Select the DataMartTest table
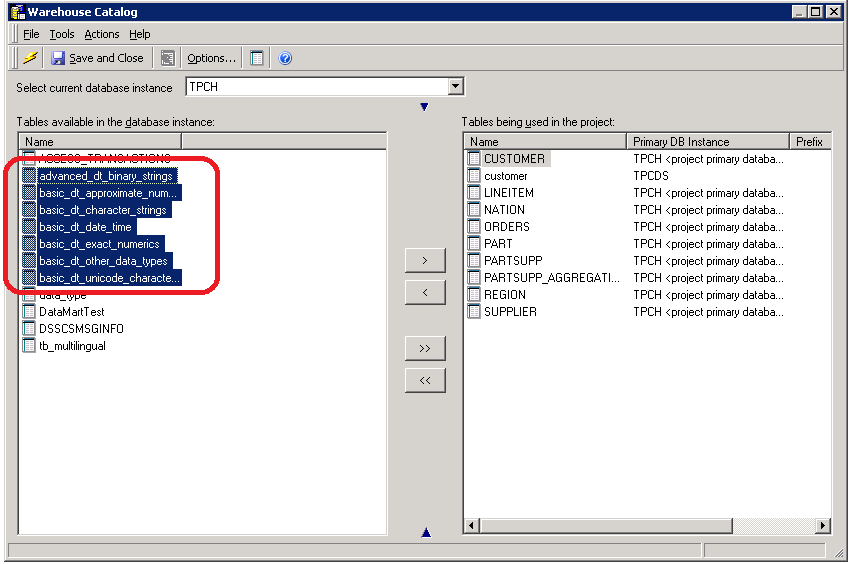This screenshot has width=849, height=564. (71, 312)
